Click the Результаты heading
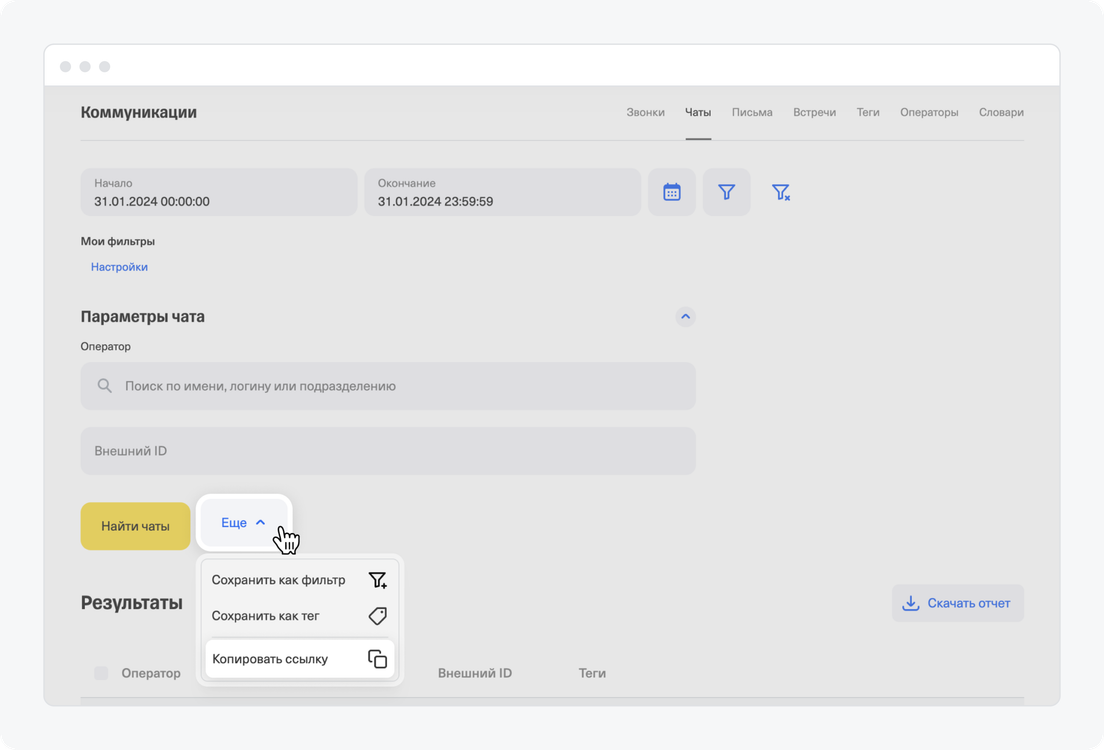Screen dimensions: 1104x750 point(132,603)
